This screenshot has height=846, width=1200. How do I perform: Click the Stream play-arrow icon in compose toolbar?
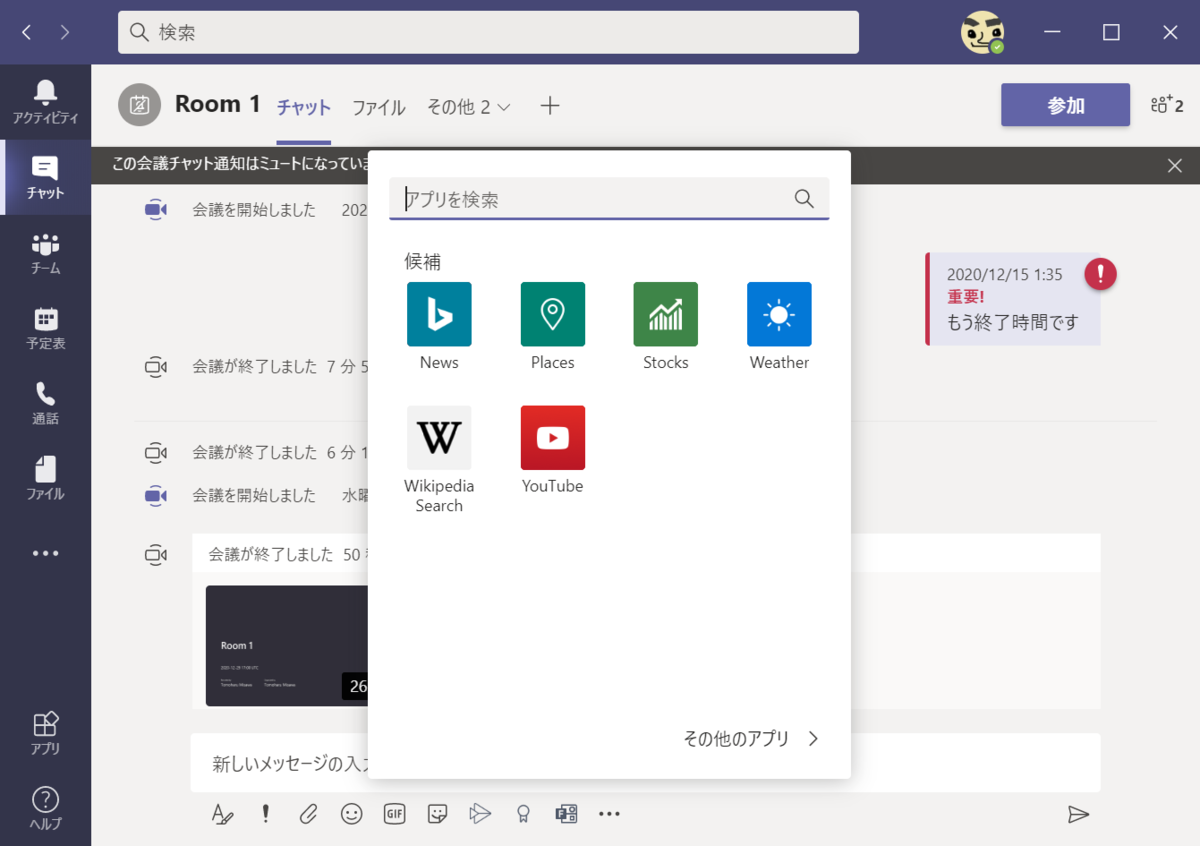pyautogui.click(x=480, y=814)
